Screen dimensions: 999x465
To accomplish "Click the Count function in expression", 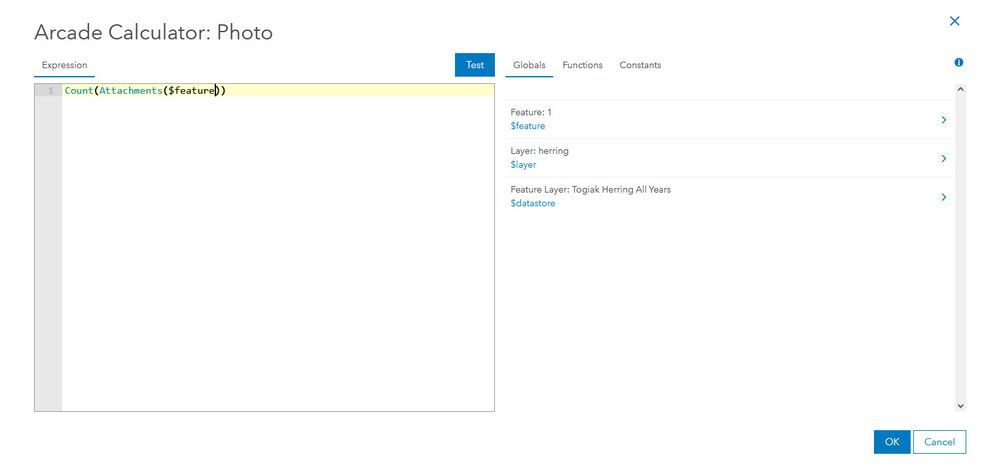I will click(78, 91).
